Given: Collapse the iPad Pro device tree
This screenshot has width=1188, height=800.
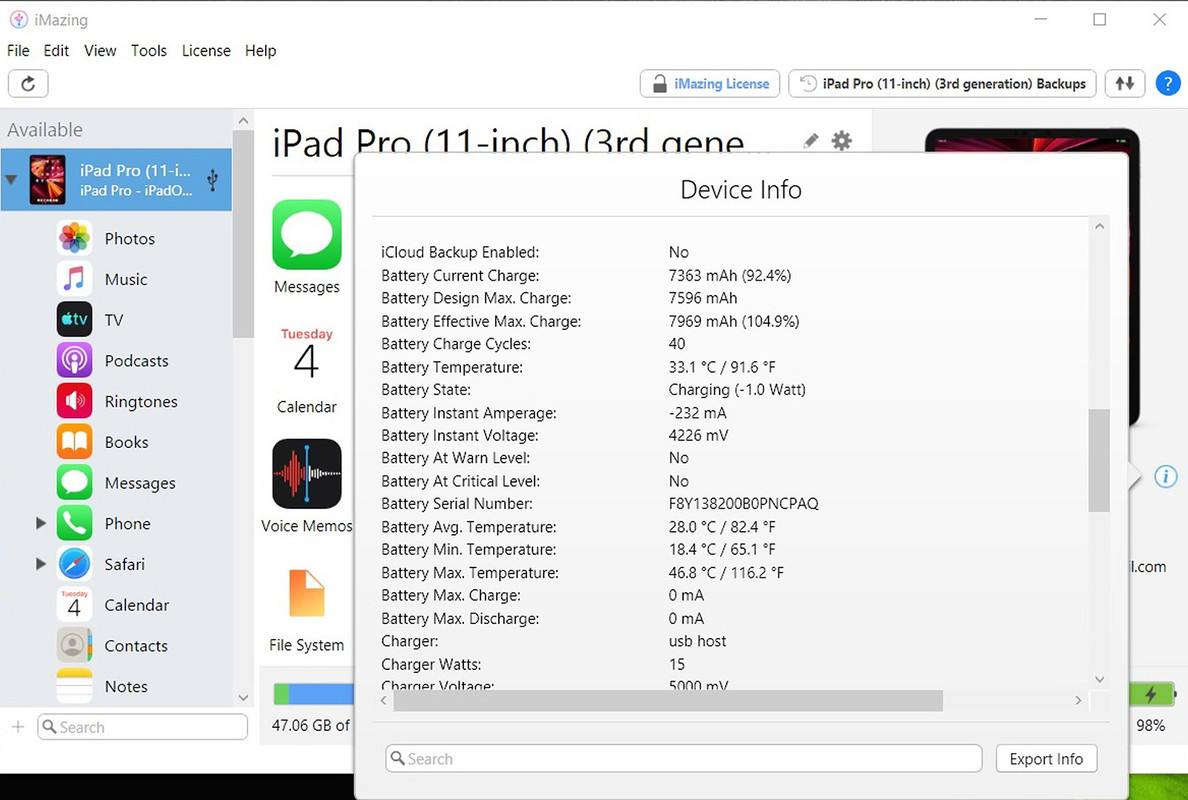Looking at the screenshot, I should point(11,180).
